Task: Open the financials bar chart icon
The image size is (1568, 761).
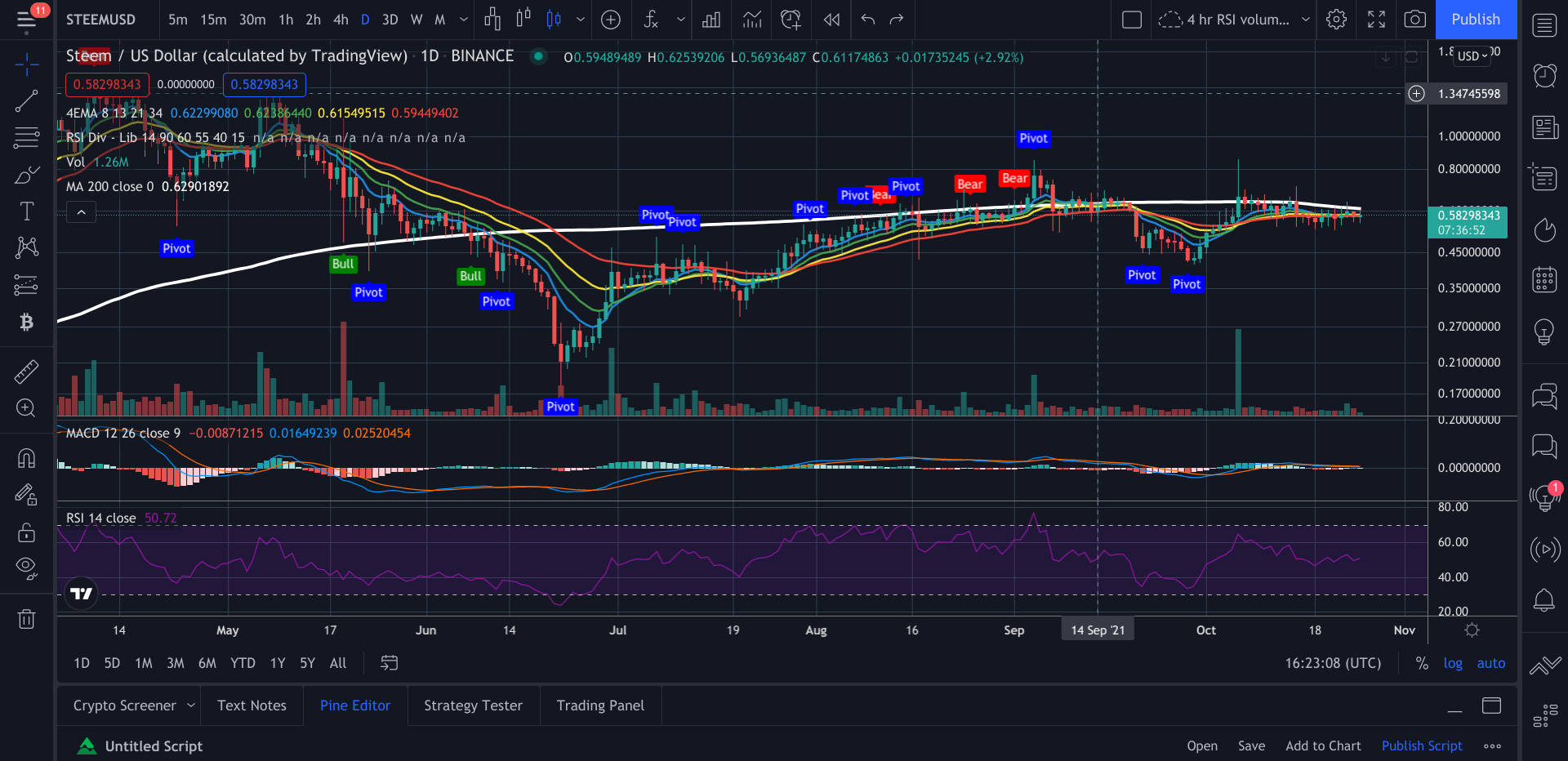Action: pos(711,20)
